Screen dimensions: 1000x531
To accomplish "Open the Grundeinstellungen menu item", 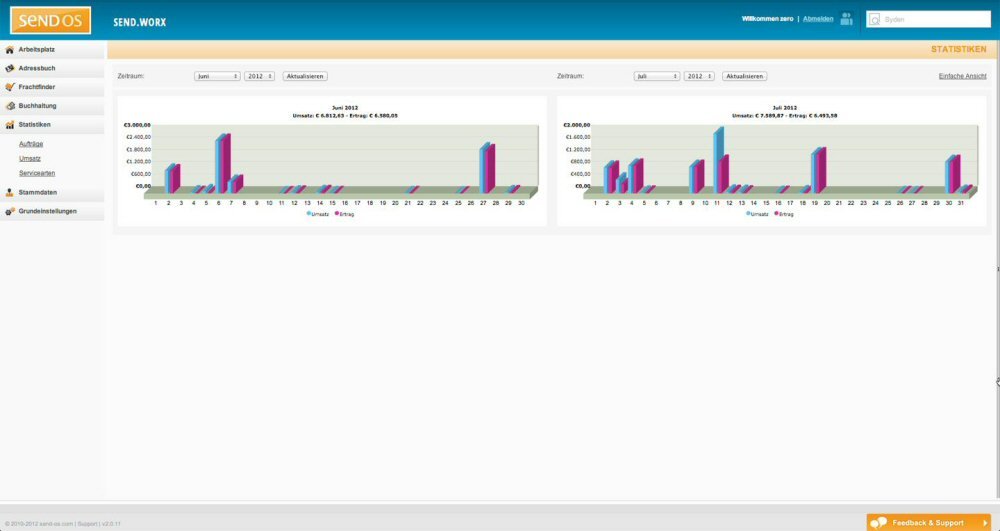I will click(52, 211).
